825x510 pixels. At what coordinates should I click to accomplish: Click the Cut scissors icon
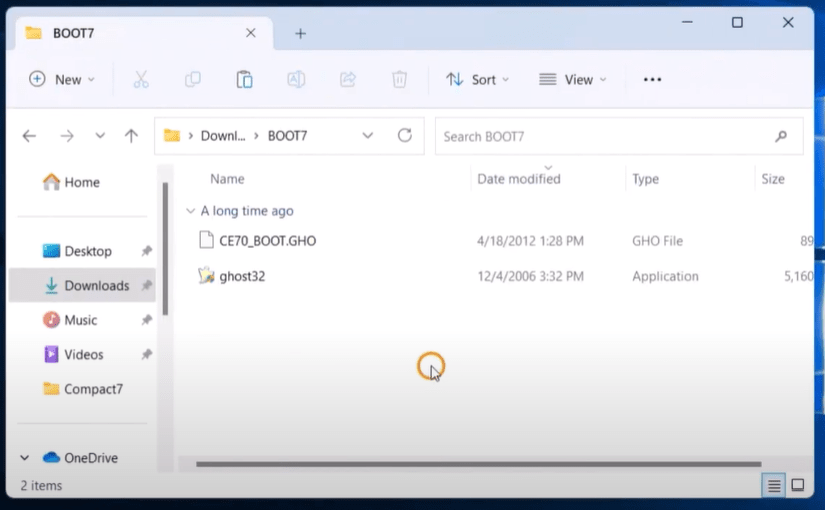point(141,79)
